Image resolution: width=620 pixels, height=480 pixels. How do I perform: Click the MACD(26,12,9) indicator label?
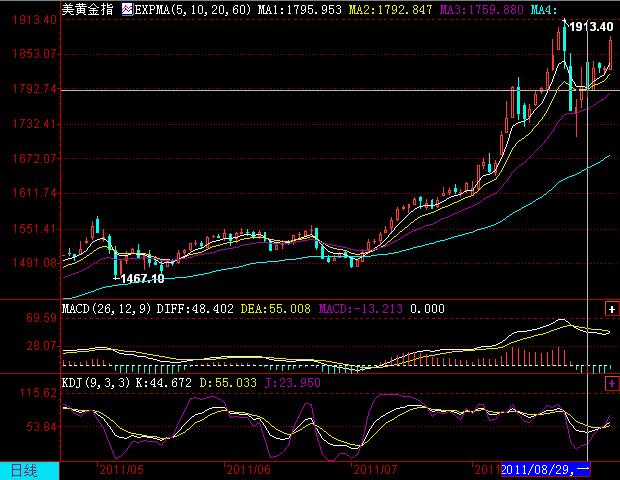[106, 309]
